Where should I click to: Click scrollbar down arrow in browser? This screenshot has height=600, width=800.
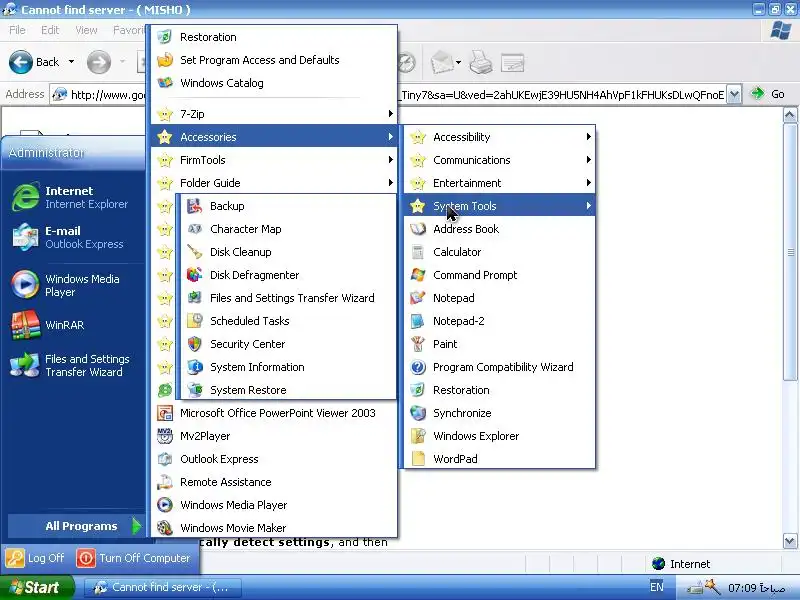pos(790,541)
